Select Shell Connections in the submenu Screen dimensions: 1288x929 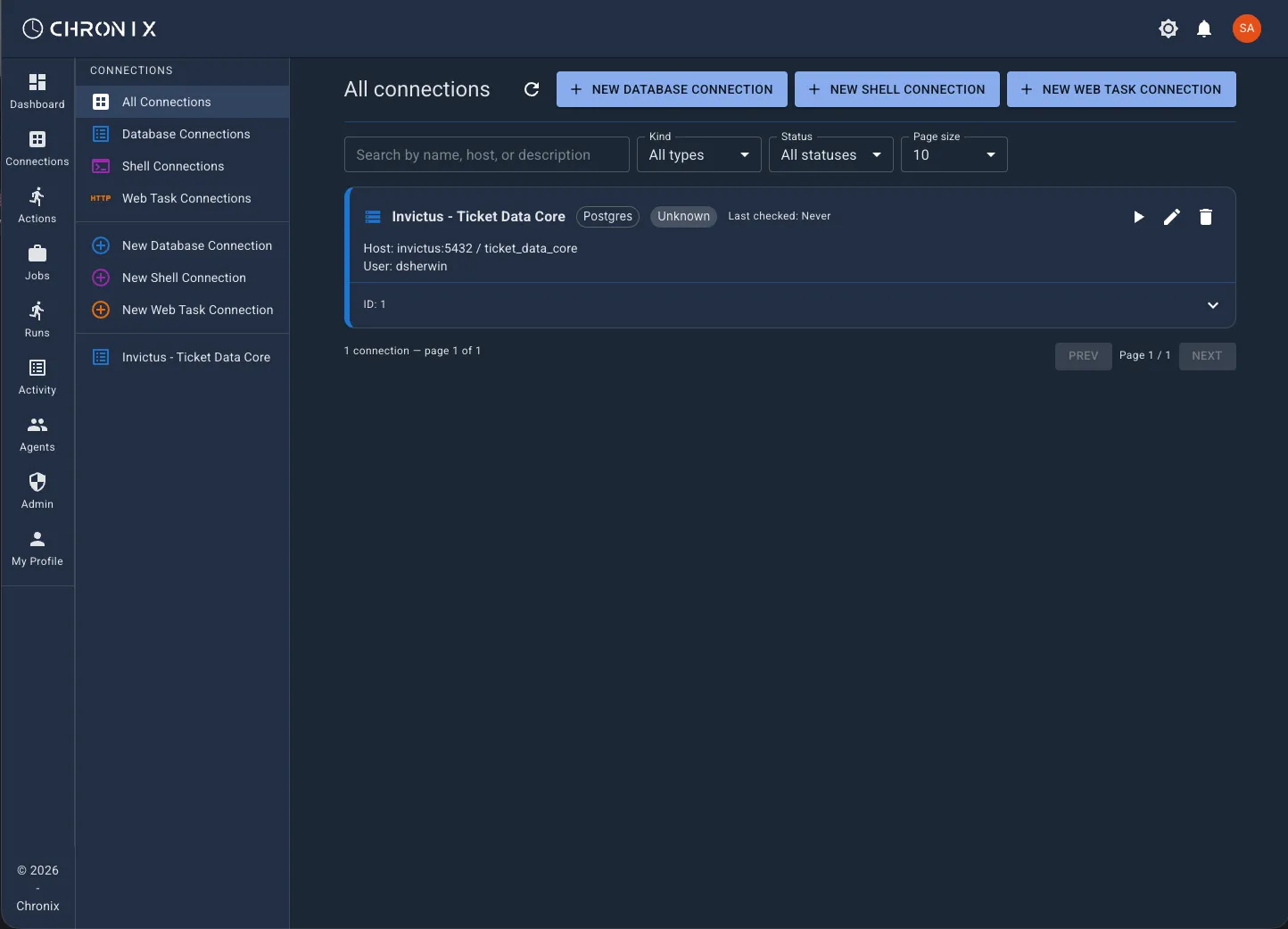pos(173,166)
